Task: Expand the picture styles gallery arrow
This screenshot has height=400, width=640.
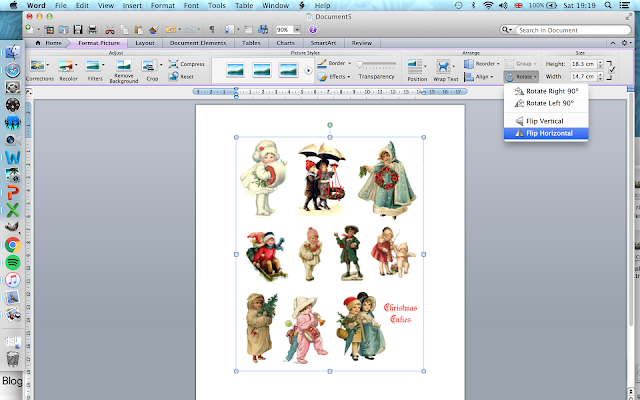Action: (308, 71)
